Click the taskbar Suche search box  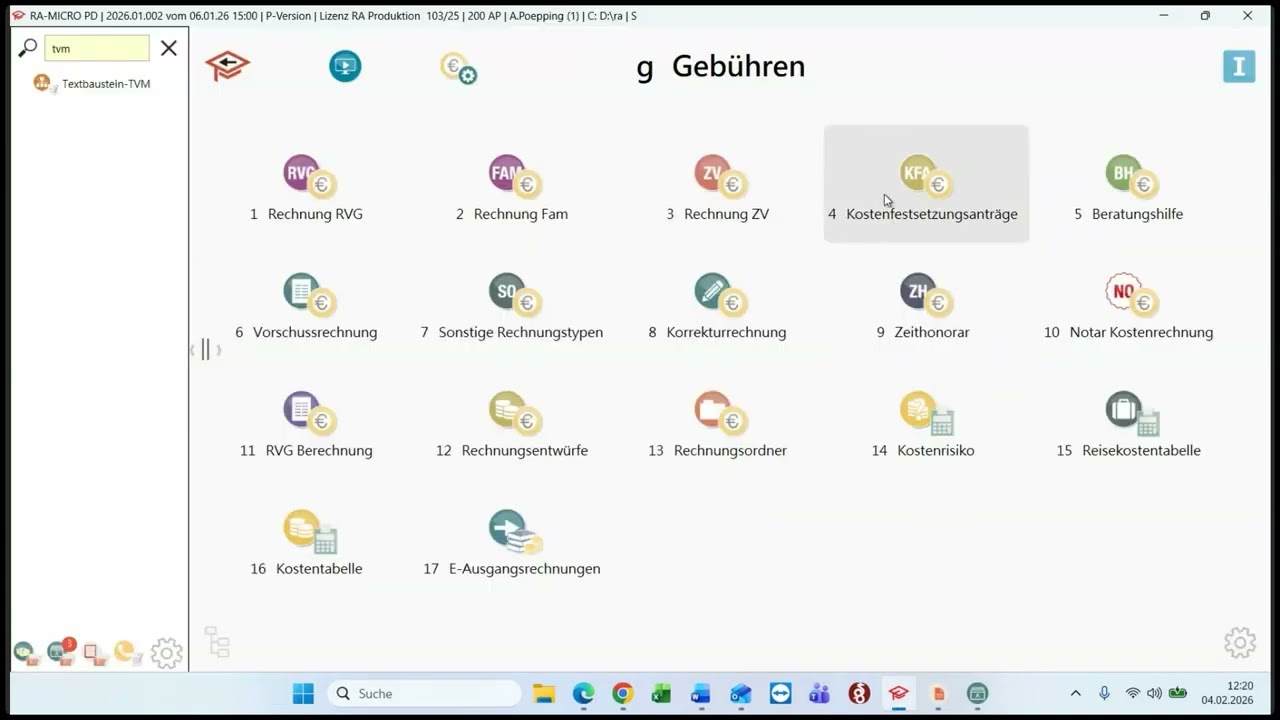tap(424, 693)
